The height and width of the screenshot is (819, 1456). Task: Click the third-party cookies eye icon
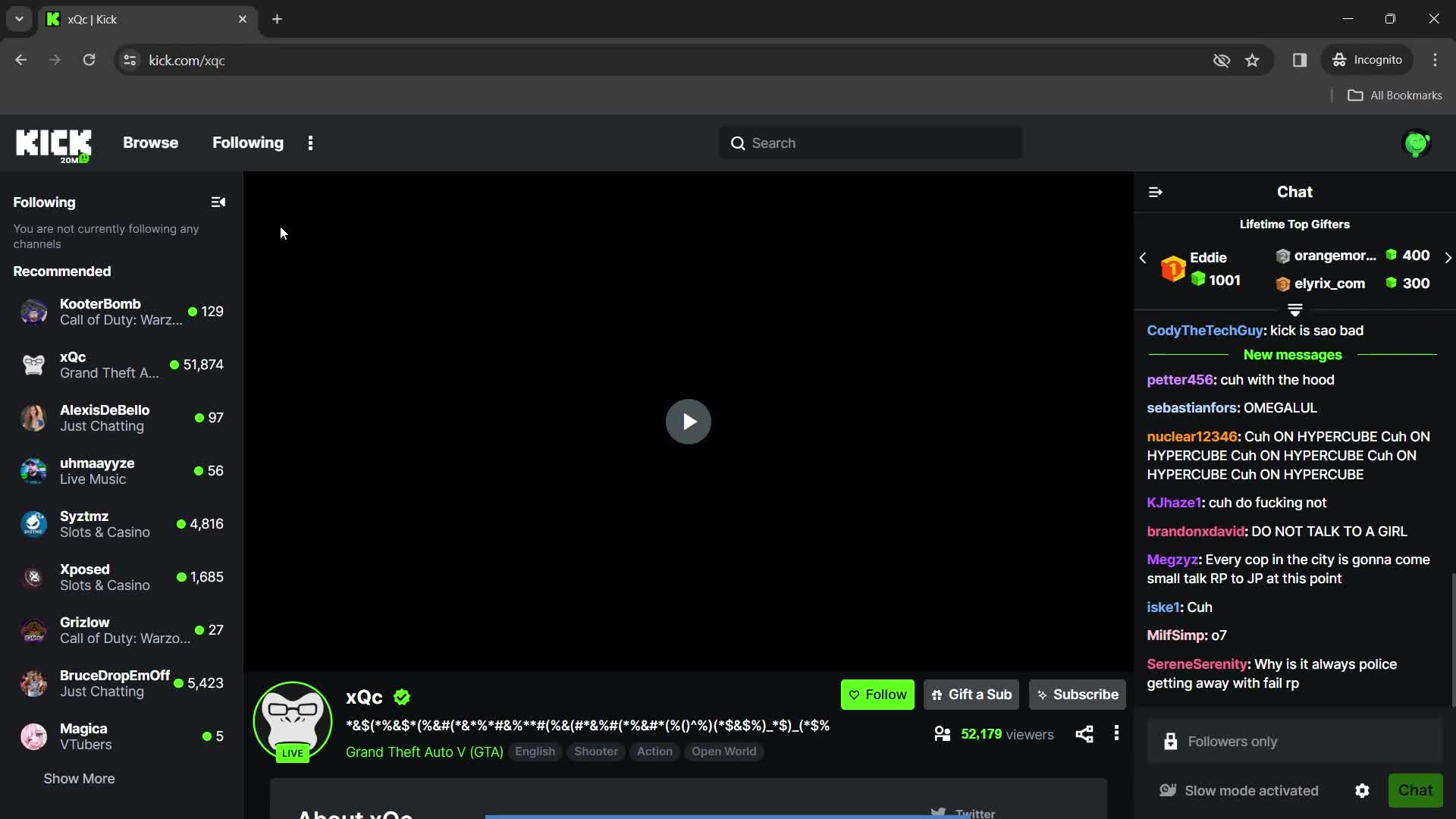click(1221, 60)
